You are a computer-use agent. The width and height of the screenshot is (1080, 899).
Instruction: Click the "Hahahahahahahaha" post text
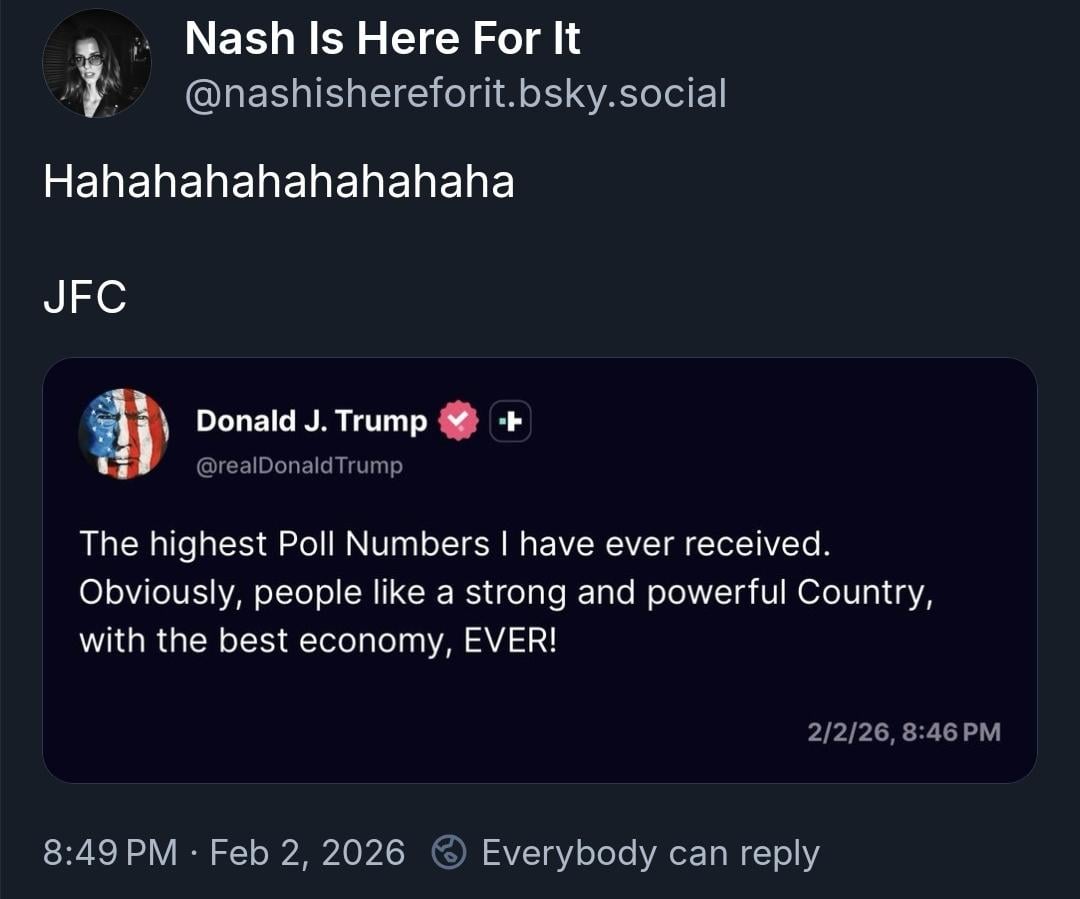point(278,182)
